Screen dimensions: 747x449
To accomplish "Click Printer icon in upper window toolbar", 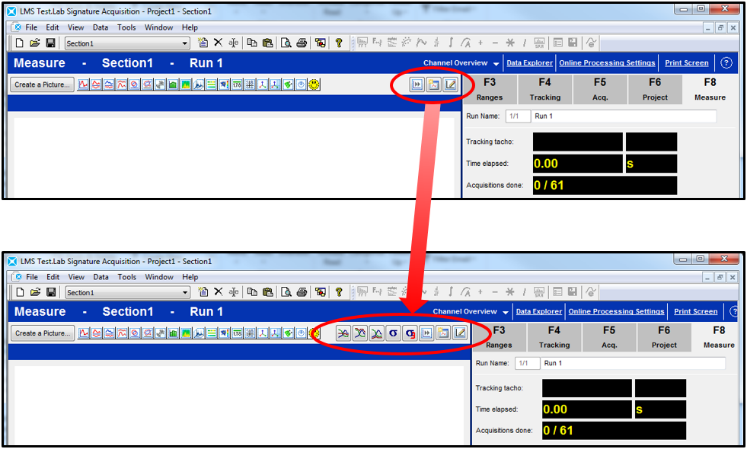I will coord(301,43).
